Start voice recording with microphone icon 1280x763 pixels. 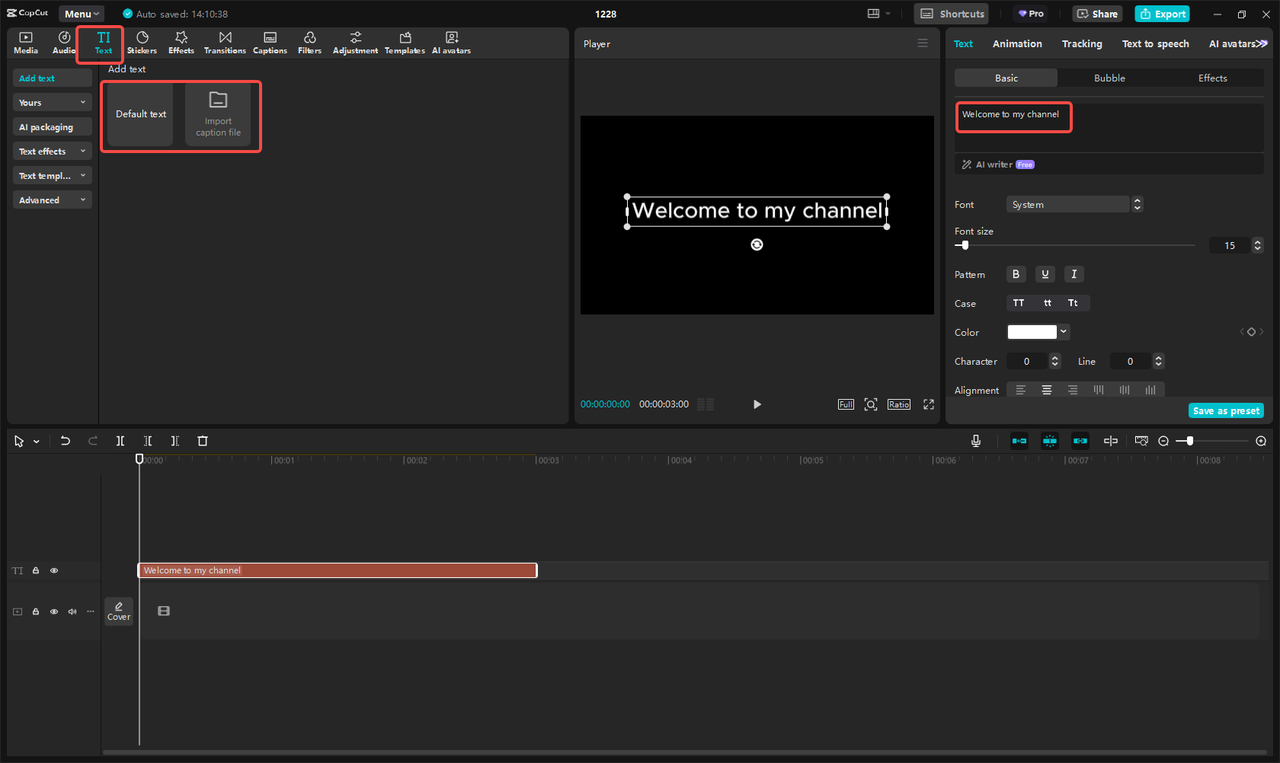point(975,441)
